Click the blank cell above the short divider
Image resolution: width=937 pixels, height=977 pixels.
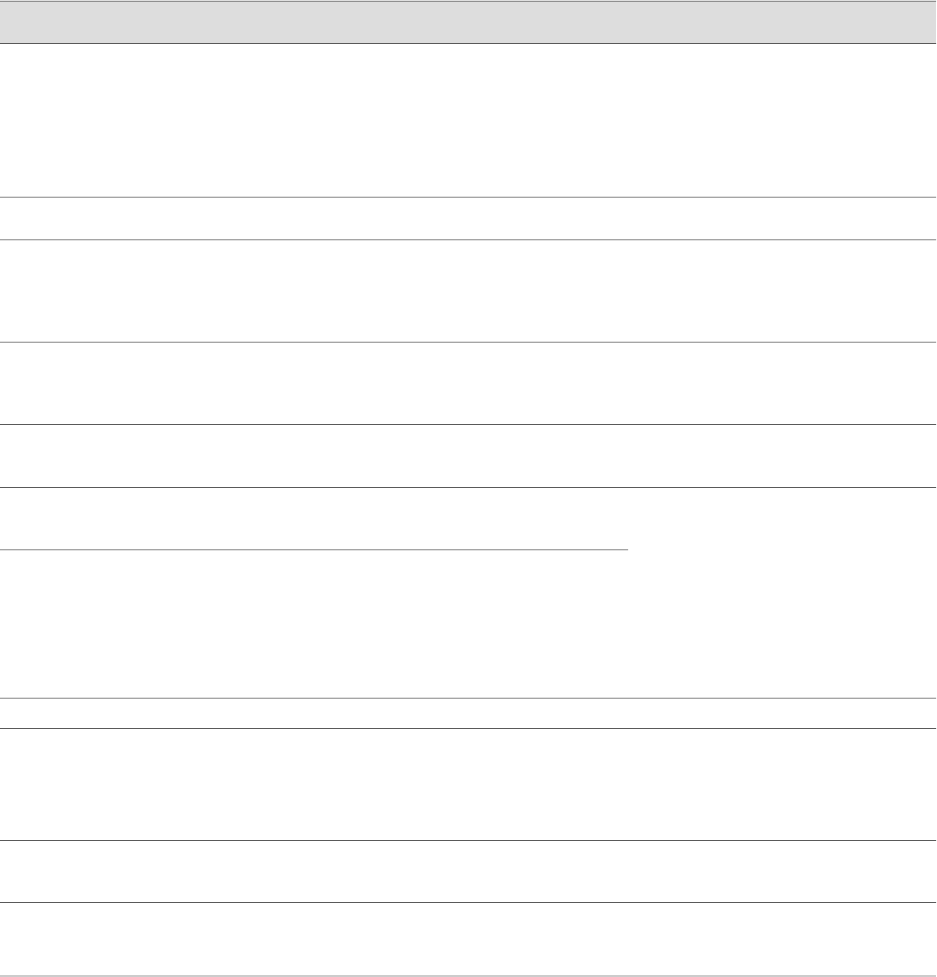point(313,518)
